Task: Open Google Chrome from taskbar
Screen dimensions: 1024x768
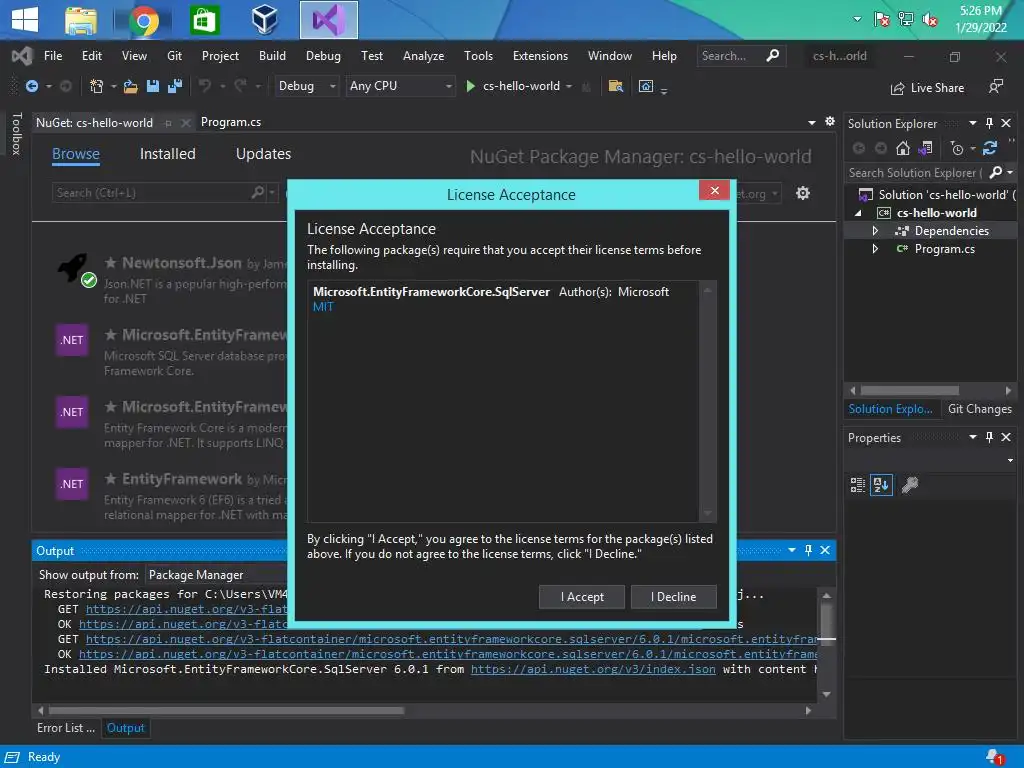Action: click(144, 20)
